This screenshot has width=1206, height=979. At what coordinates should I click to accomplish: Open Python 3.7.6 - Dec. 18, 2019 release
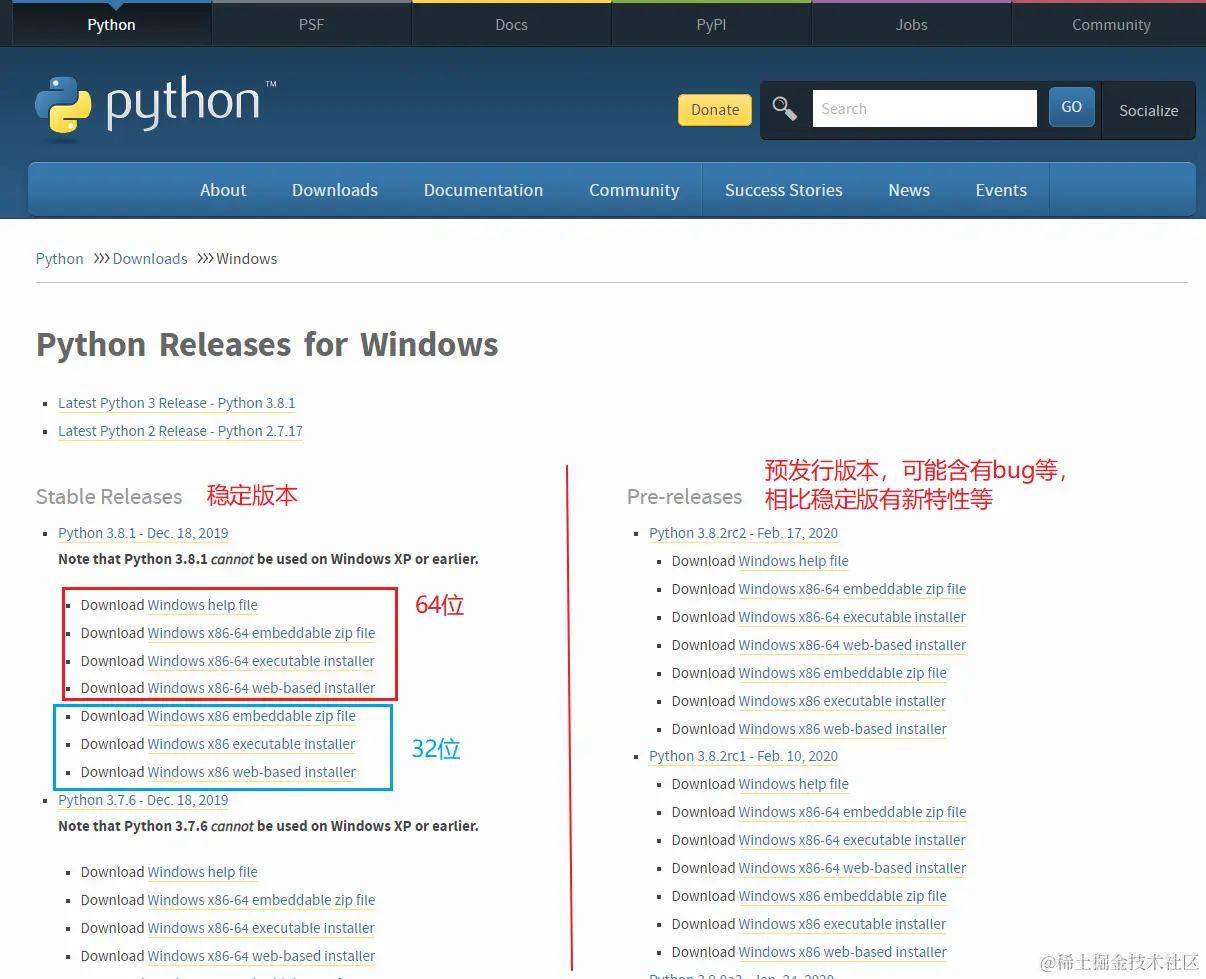(143, 800)
